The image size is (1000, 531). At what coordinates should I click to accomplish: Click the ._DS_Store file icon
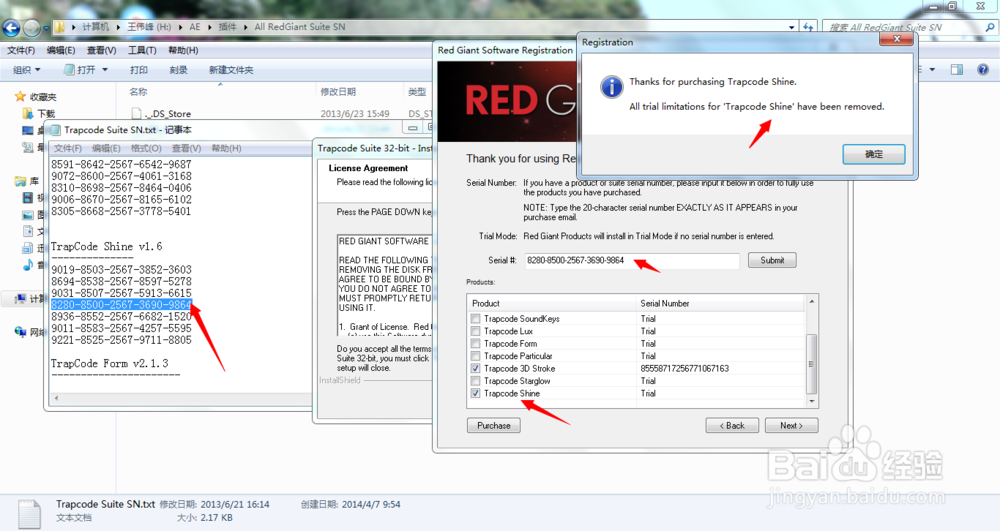[x=136, y=113]
